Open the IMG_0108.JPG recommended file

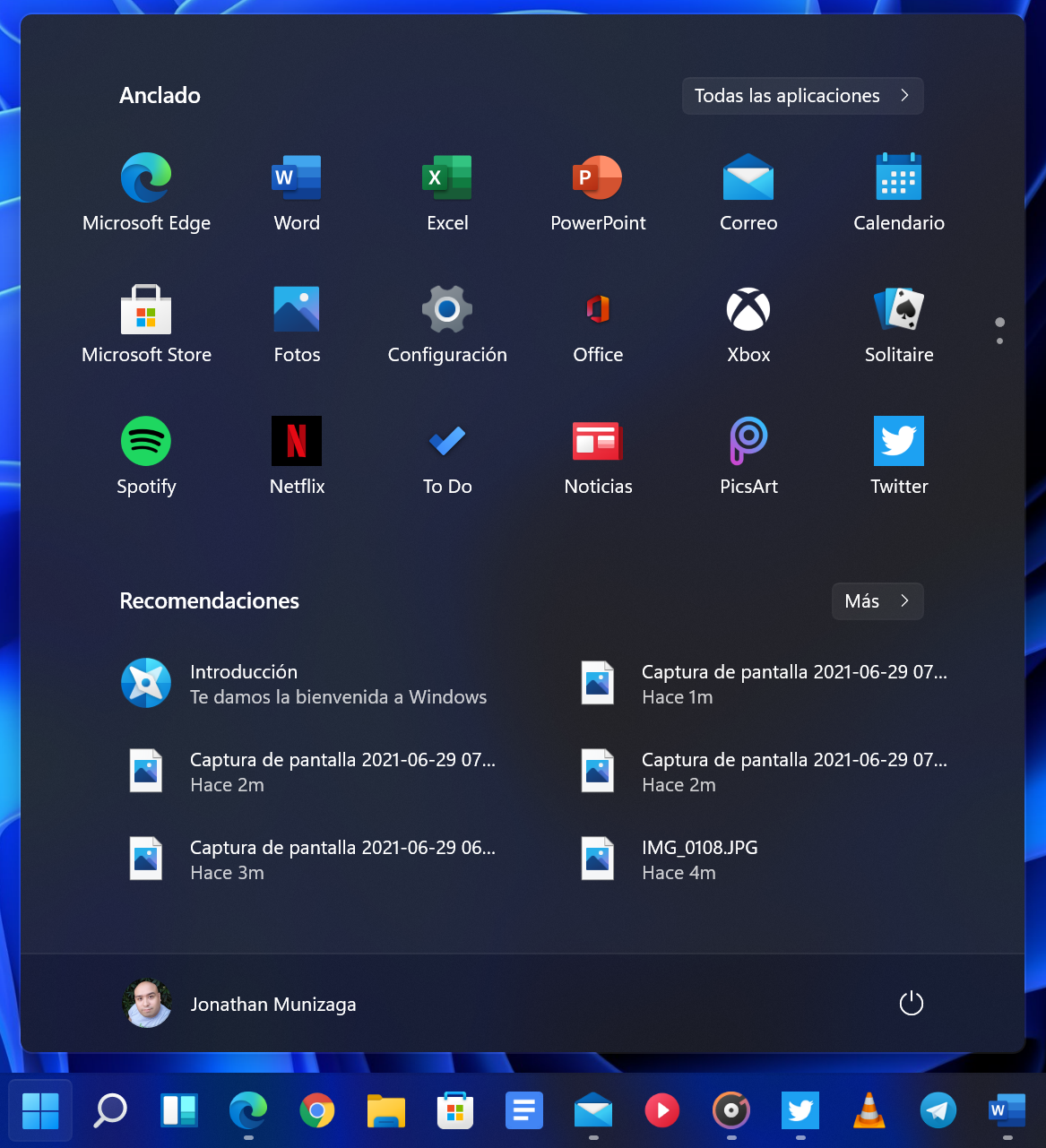[x=699, y=859]
